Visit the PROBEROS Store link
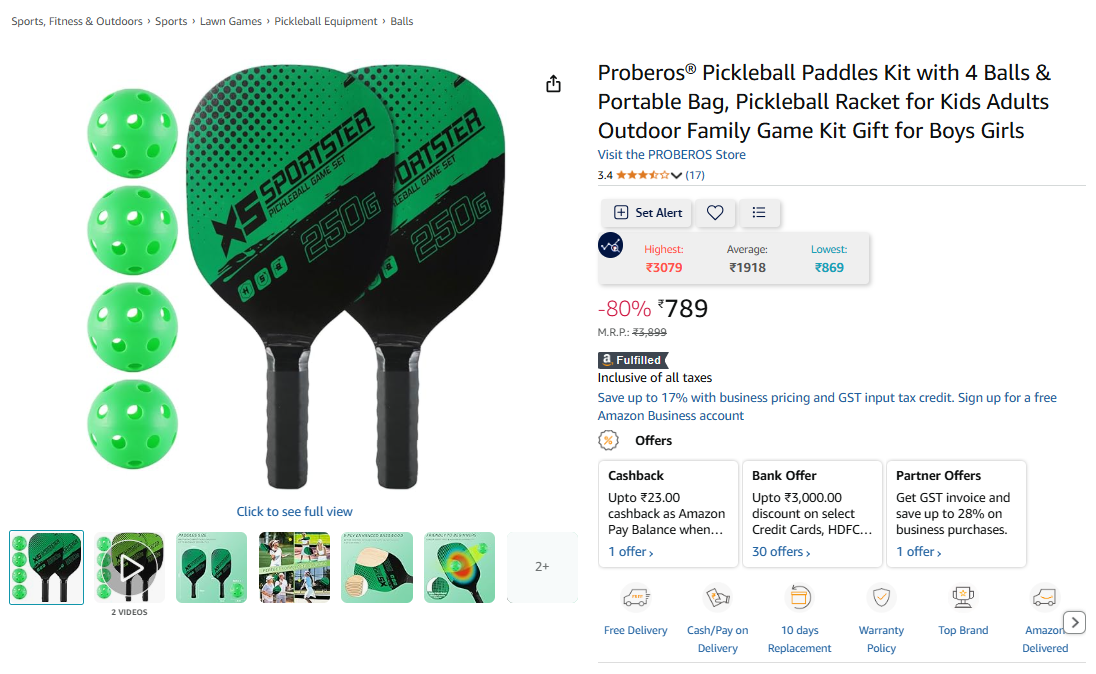The height and width of the screenshot is (674, 1096). pos(671,155)
